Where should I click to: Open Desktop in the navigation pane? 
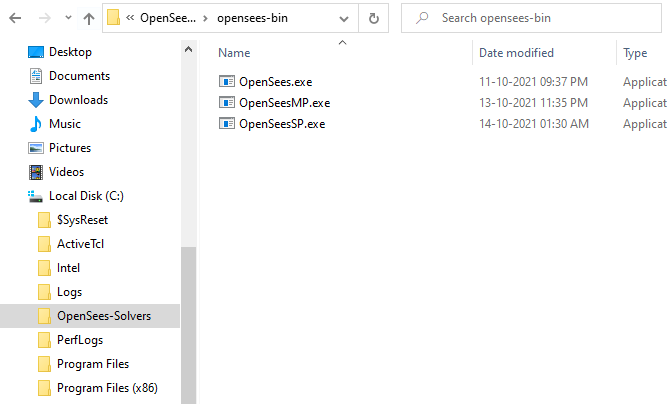(70, 52)
